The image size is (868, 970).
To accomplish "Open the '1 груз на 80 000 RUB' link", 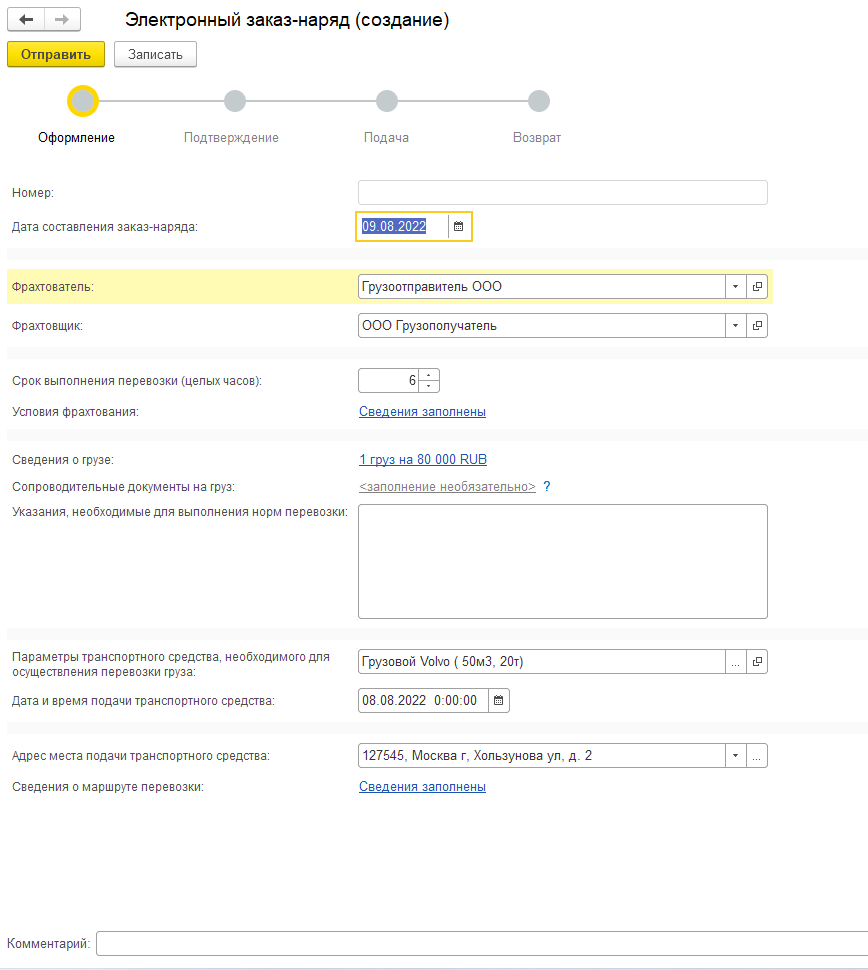I will pyautogui.click(x=423, y=459).
